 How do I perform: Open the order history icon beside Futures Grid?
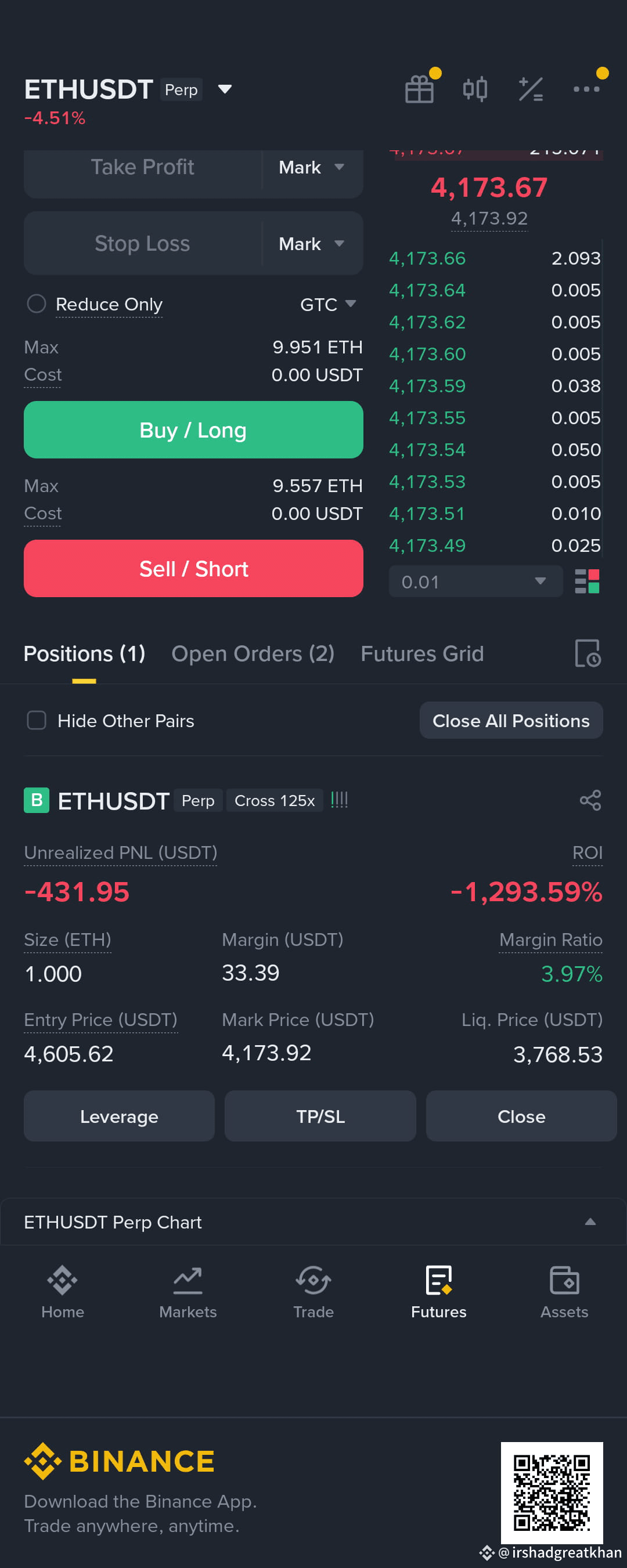[588, 653]
